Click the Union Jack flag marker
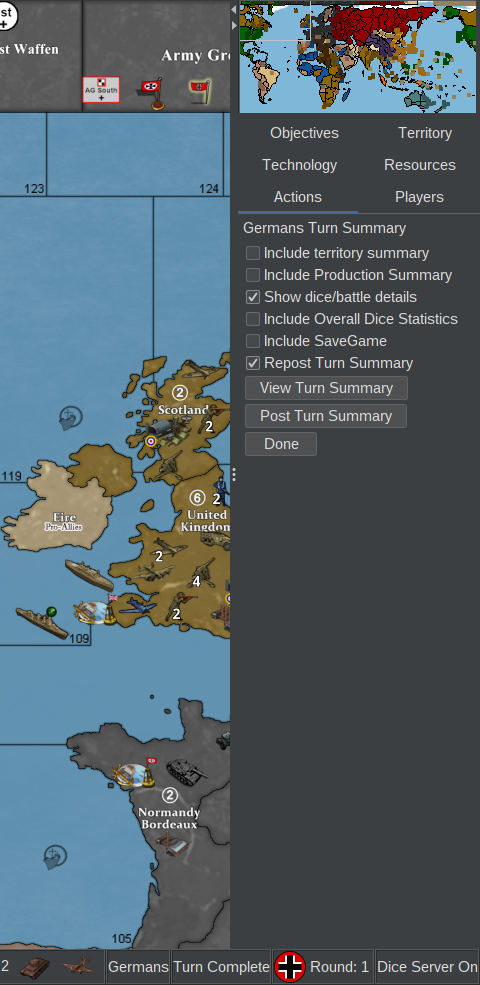480x985 pixels. point(112,597)
